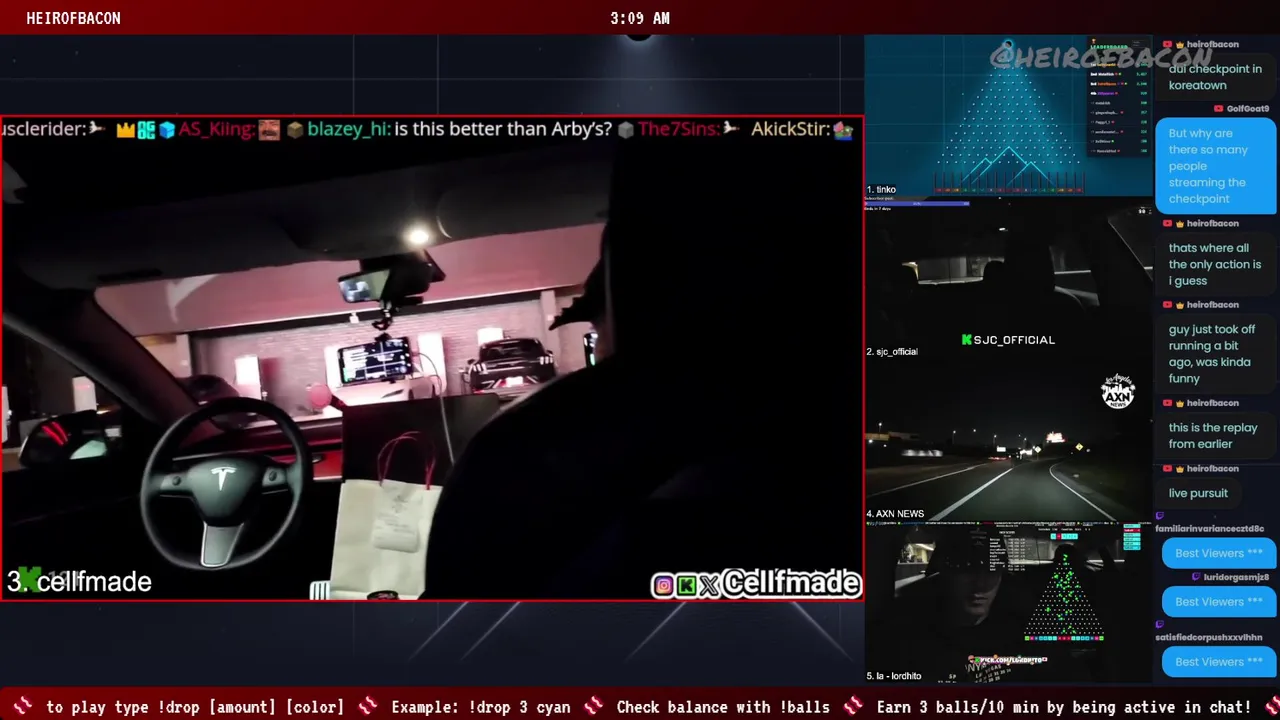Open the la - lordhito stream thumbnail
Screen dimensions: 1280x720
[1008, 603]
